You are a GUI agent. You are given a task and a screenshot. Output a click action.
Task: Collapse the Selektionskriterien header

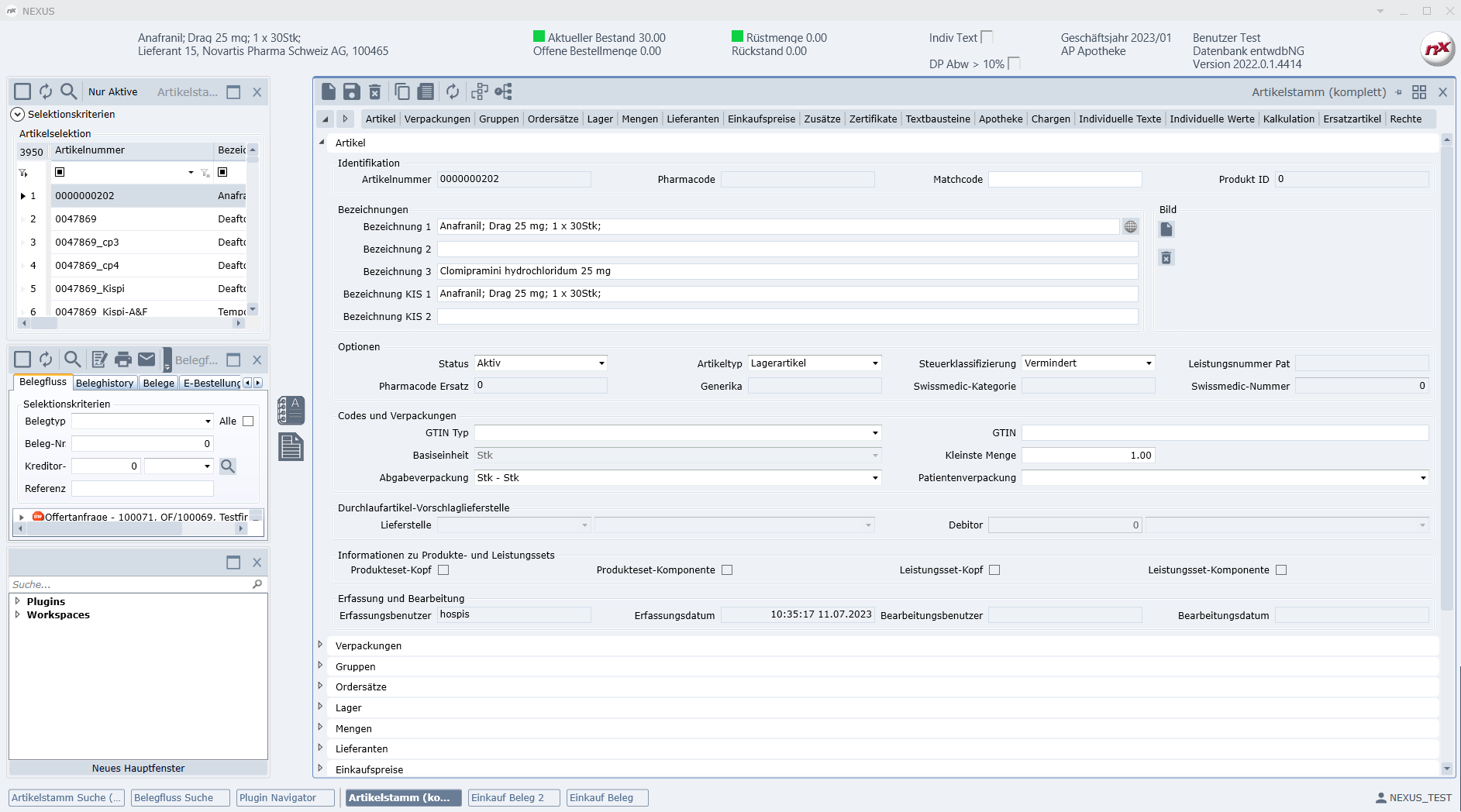[17, 114]
